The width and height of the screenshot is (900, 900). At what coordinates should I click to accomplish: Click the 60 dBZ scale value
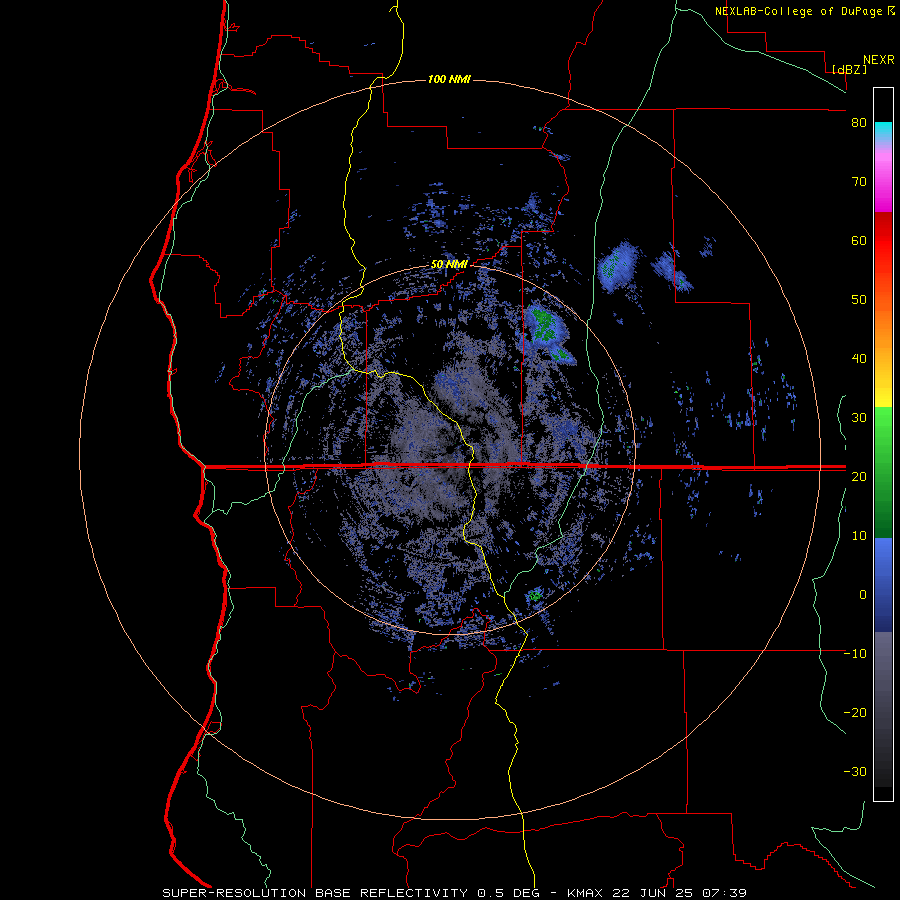pos(859,241)
